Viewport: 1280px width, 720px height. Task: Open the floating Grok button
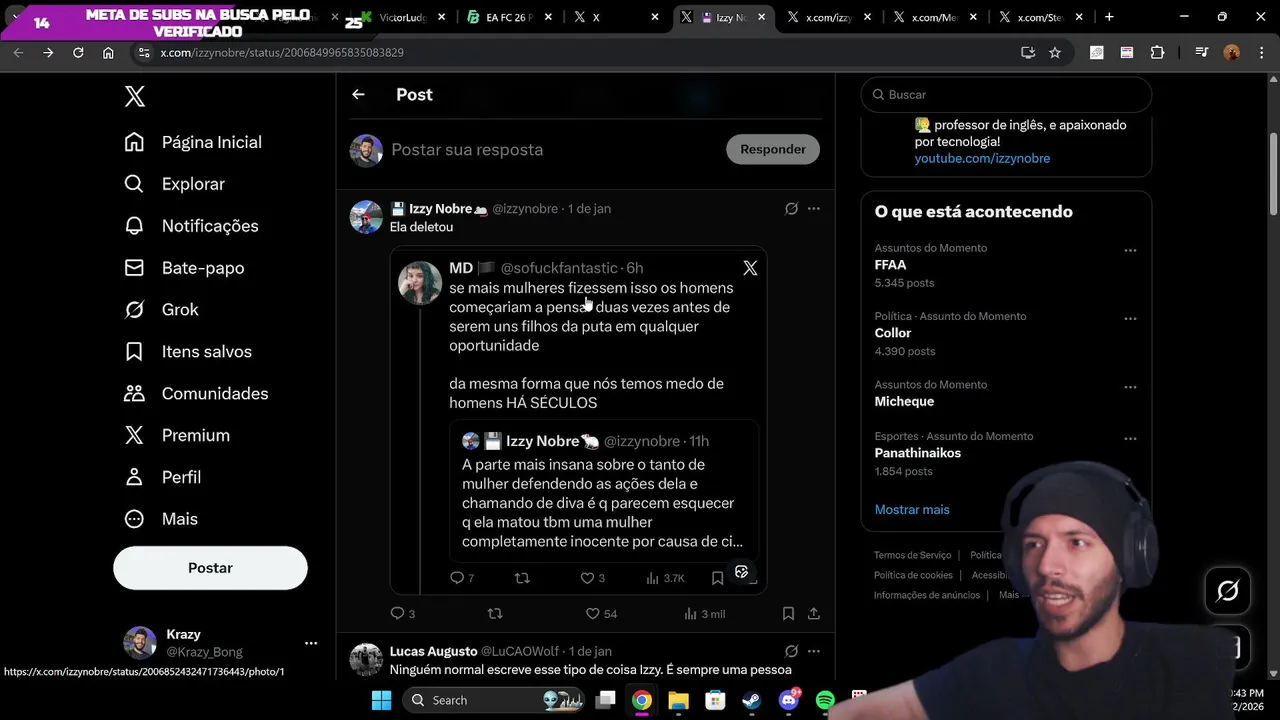tap(1227, 591)
